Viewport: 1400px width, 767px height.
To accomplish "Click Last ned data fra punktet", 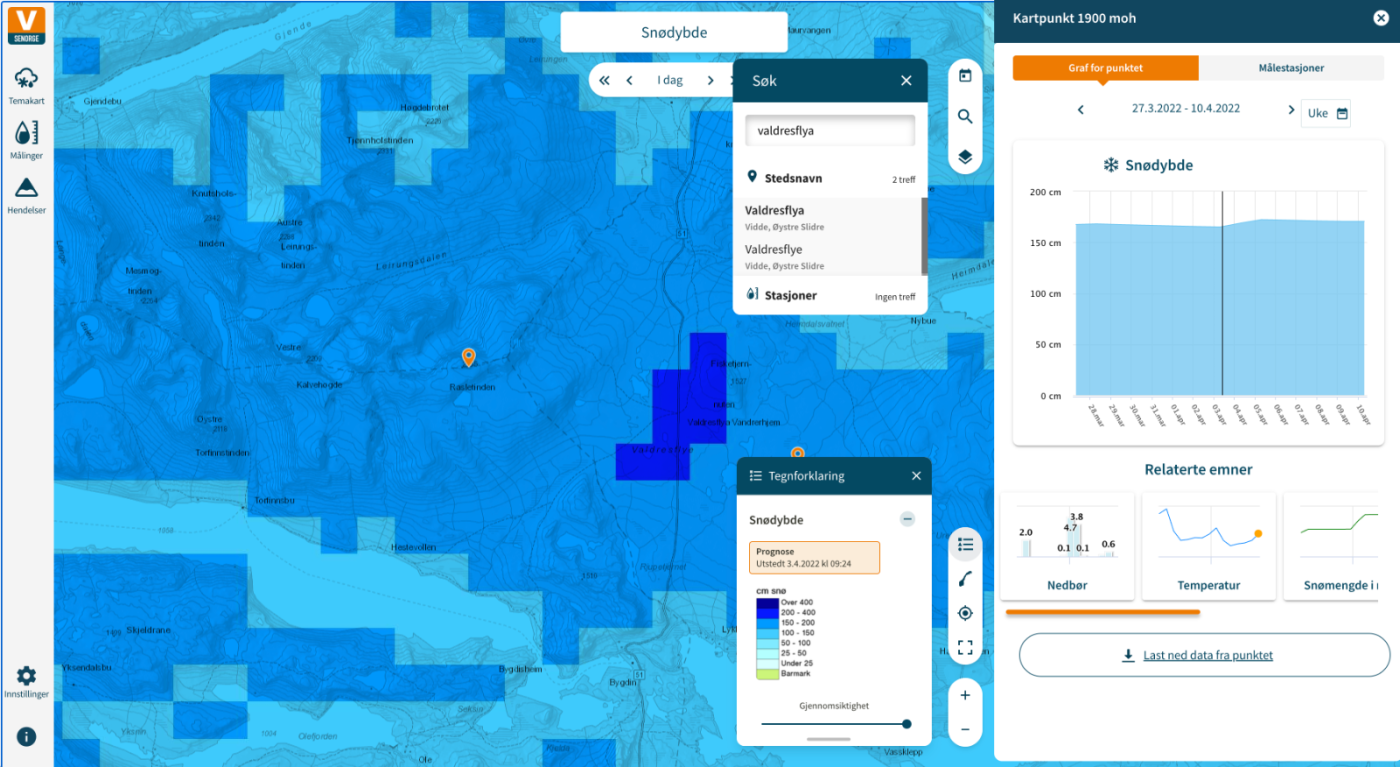I will click(x=1204, y=655).
